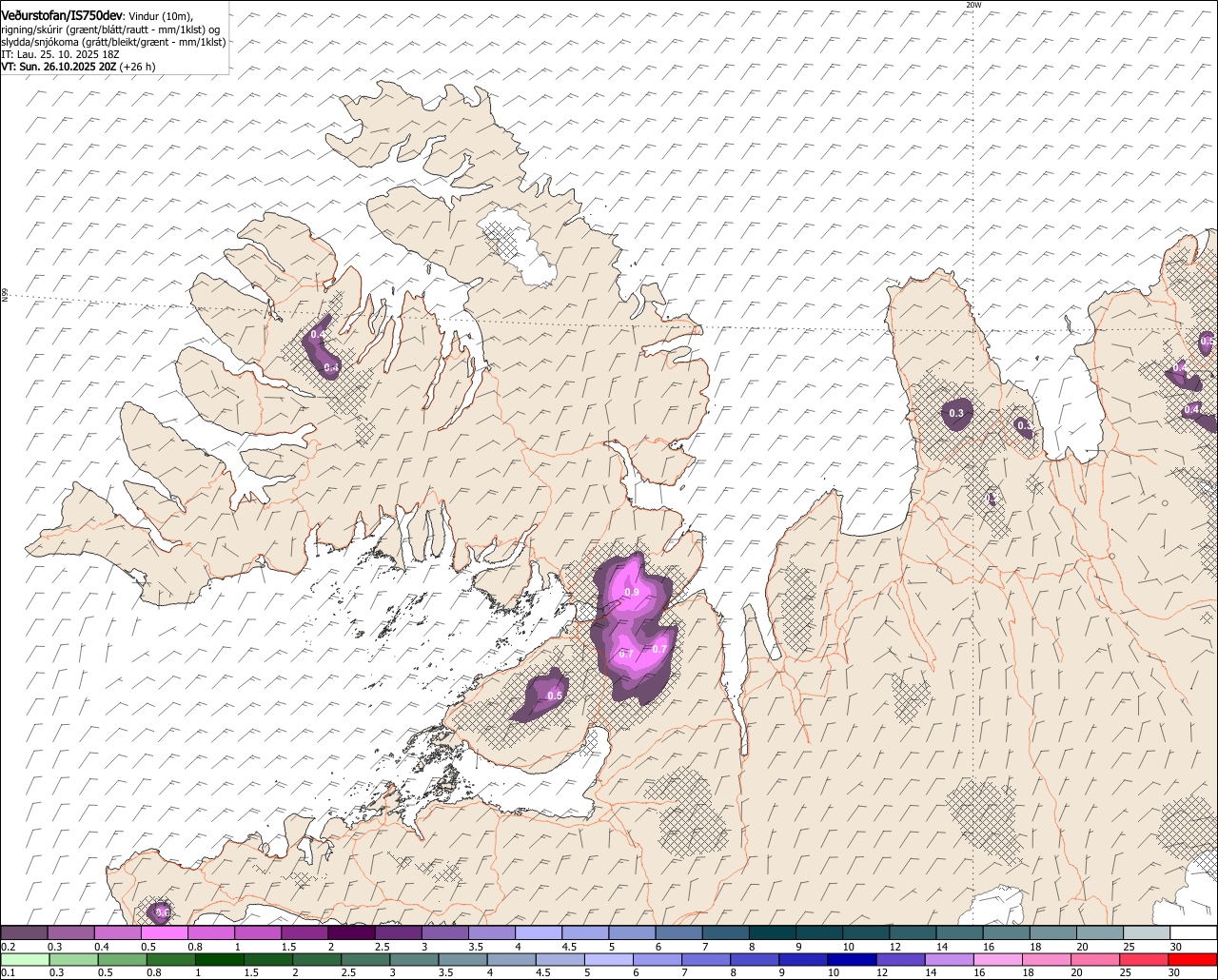Pick the lavender upper swatch starting at 4
1218x980 pixels.
(x=539, y=933)
